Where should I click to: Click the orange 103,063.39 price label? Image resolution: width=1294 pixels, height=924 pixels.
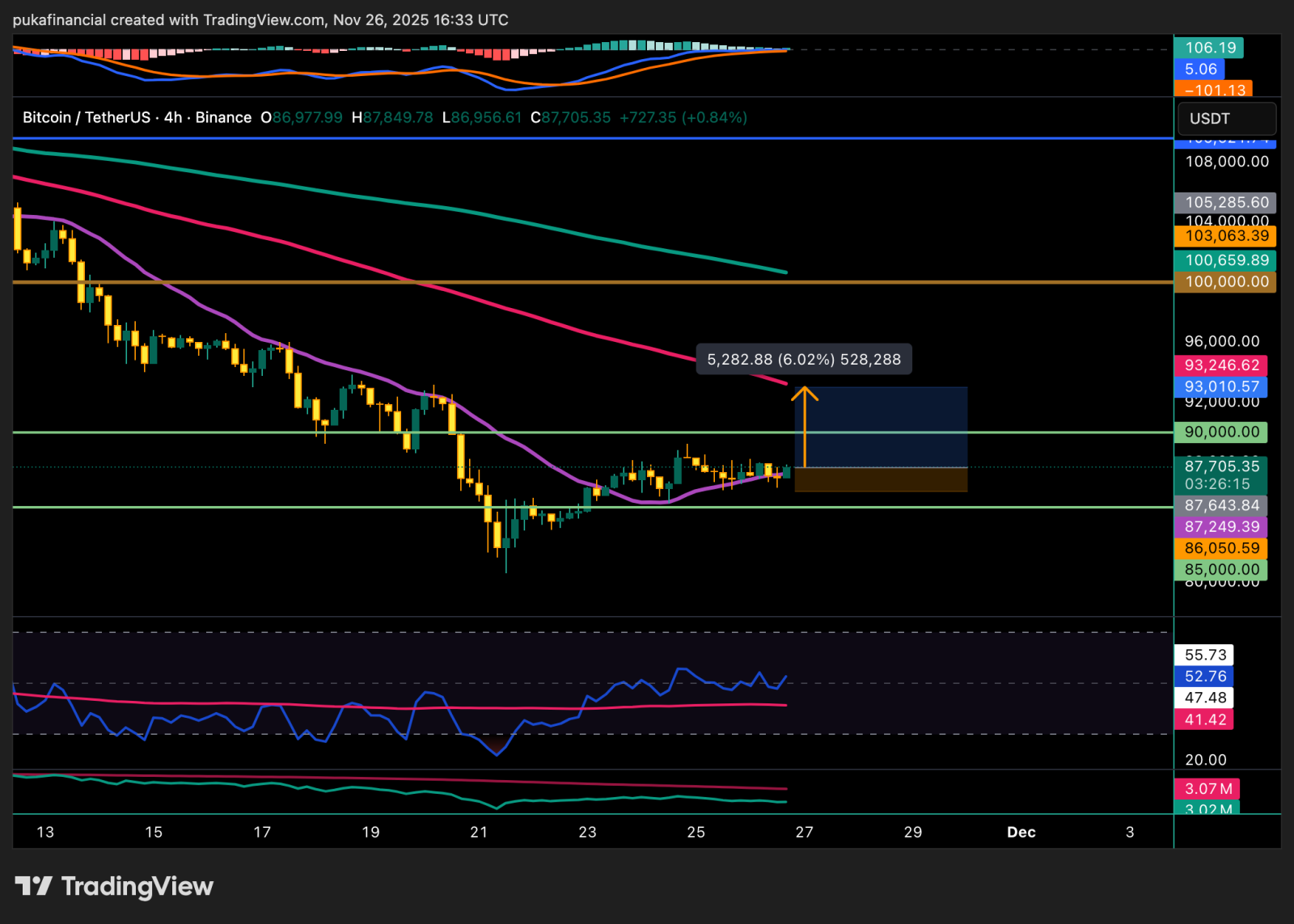[1225, 236]
